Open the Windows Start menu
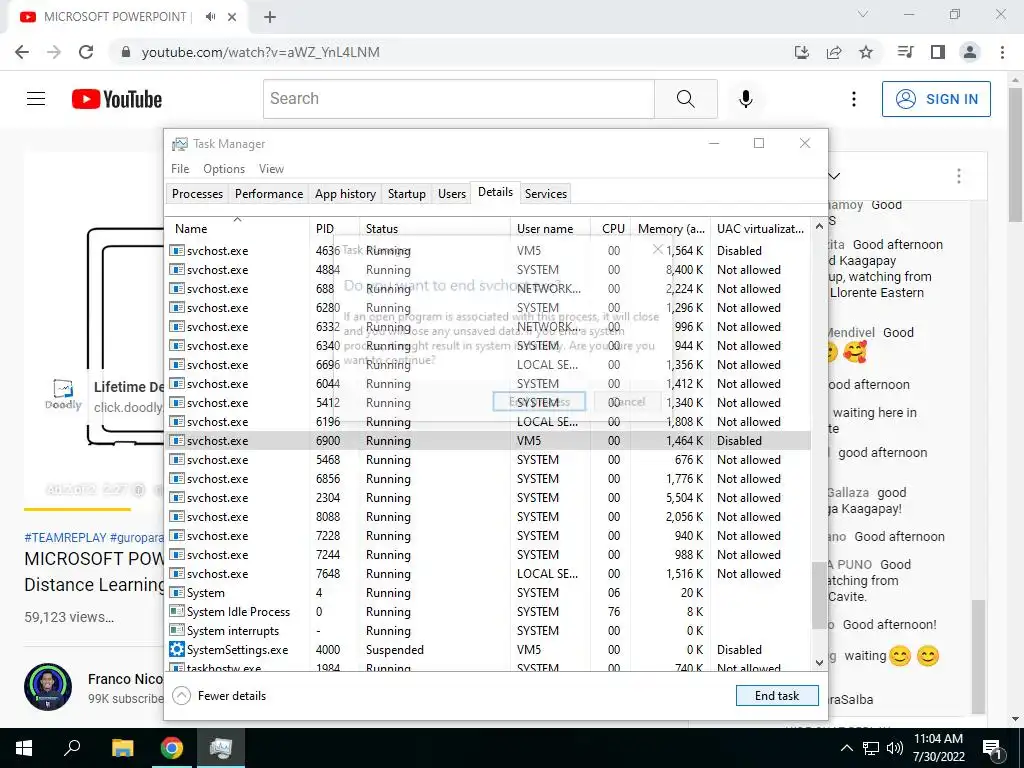 point(24,748)
